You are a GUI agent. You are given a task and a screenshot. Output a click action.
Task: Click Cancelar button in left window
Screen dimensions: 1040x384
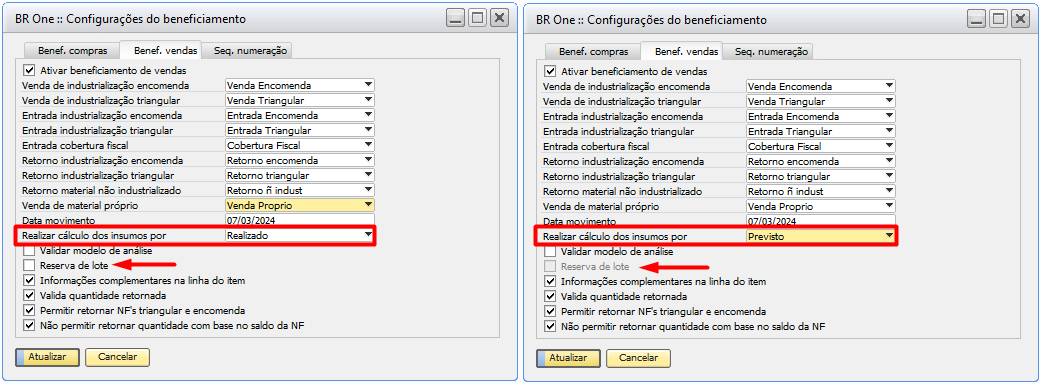(117, 357)
